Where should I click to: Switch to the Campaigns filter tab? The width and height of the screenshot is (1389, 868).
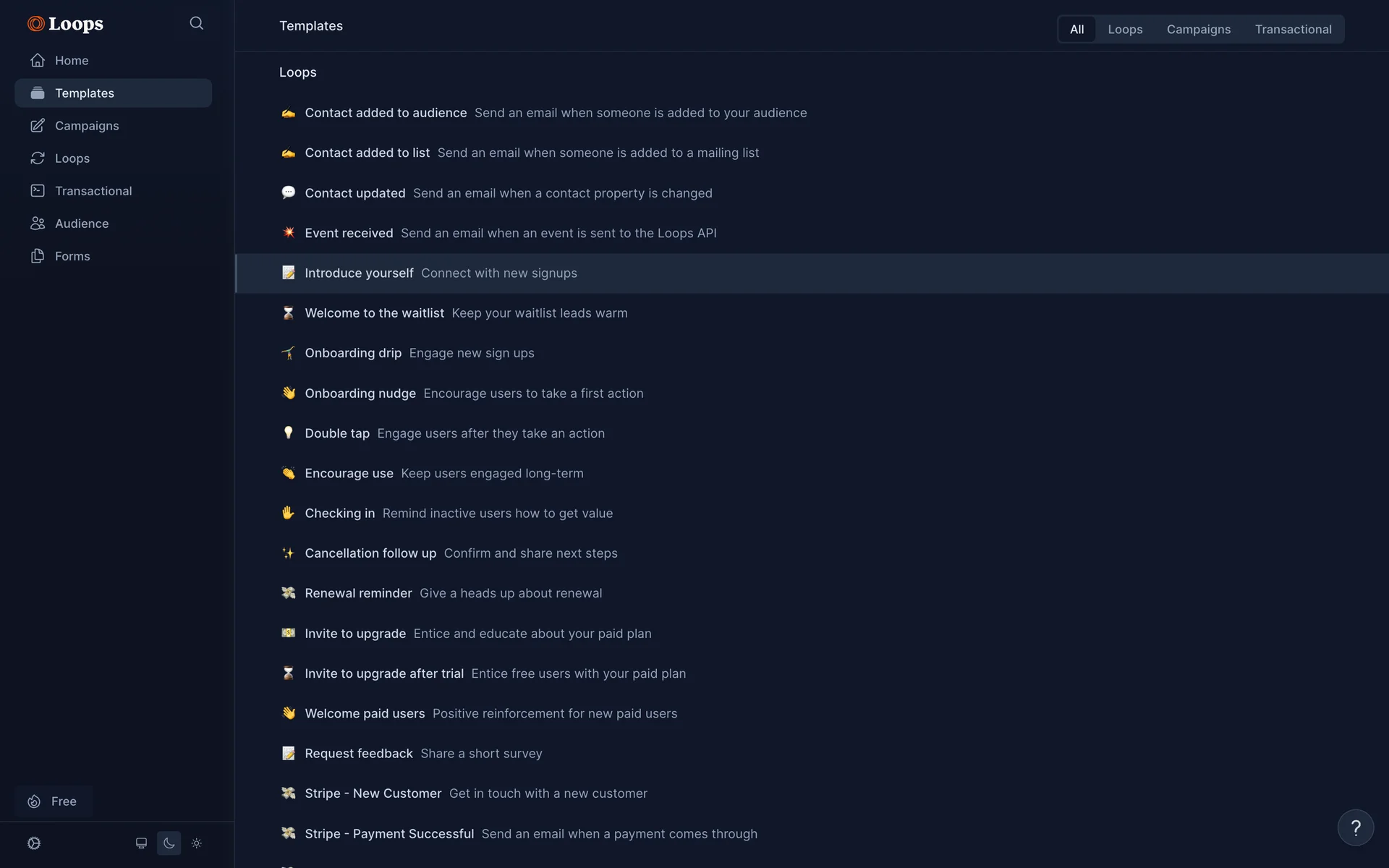(x=1198, y=30)
